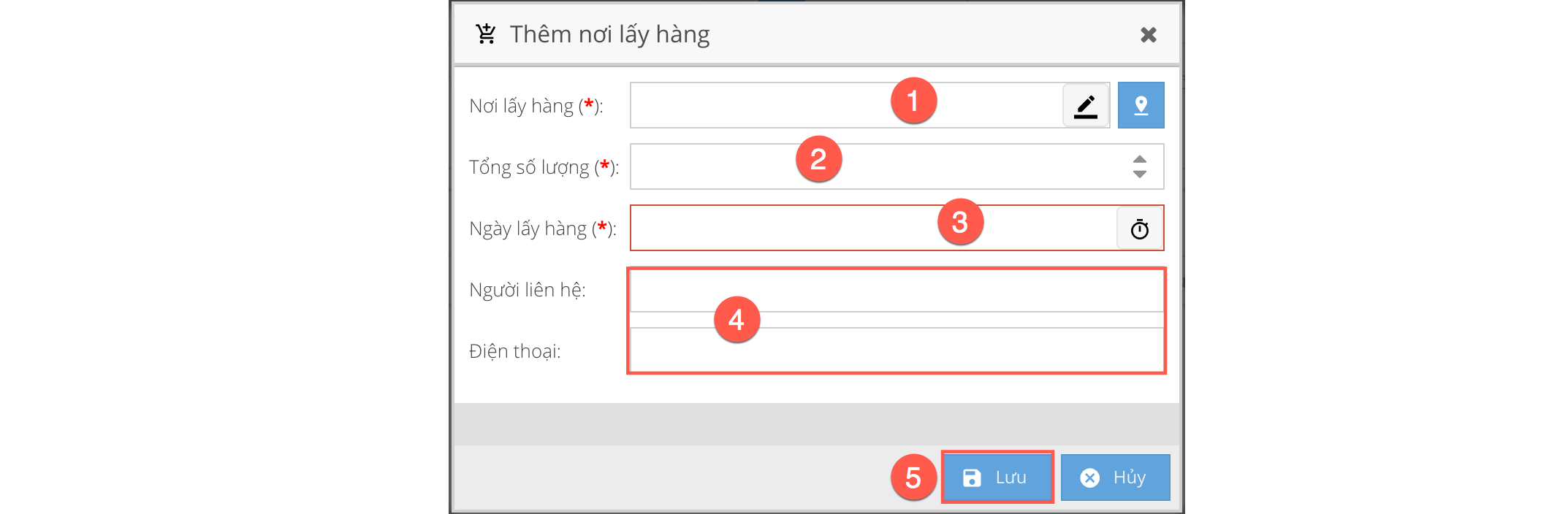Open the pickup date time picker icon

[x=1139, y=229]
